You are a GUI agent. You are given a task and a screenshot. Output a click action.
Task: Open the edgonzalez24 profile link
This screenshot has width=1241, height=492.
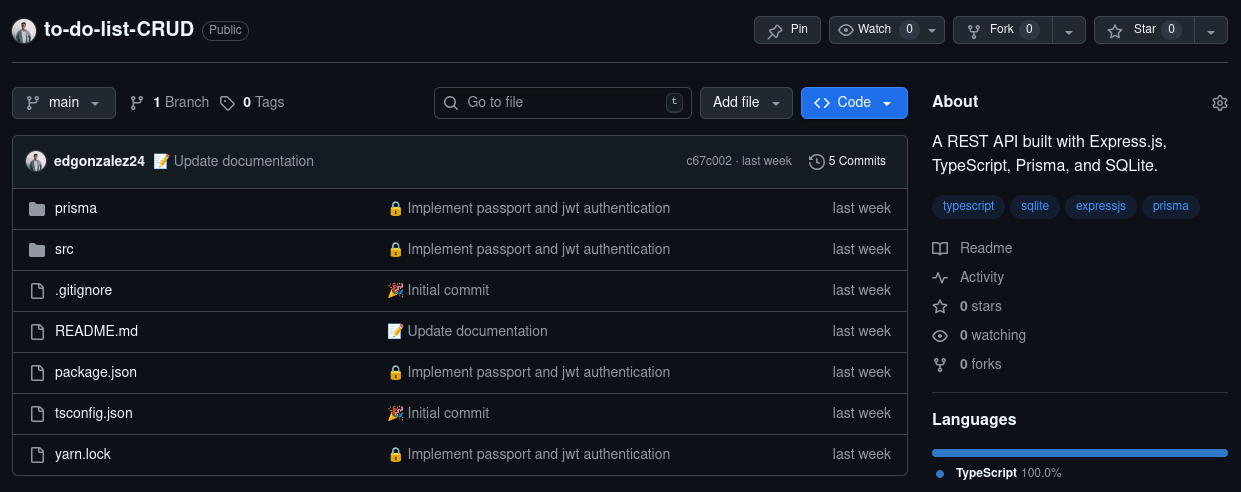click(100, 161)
